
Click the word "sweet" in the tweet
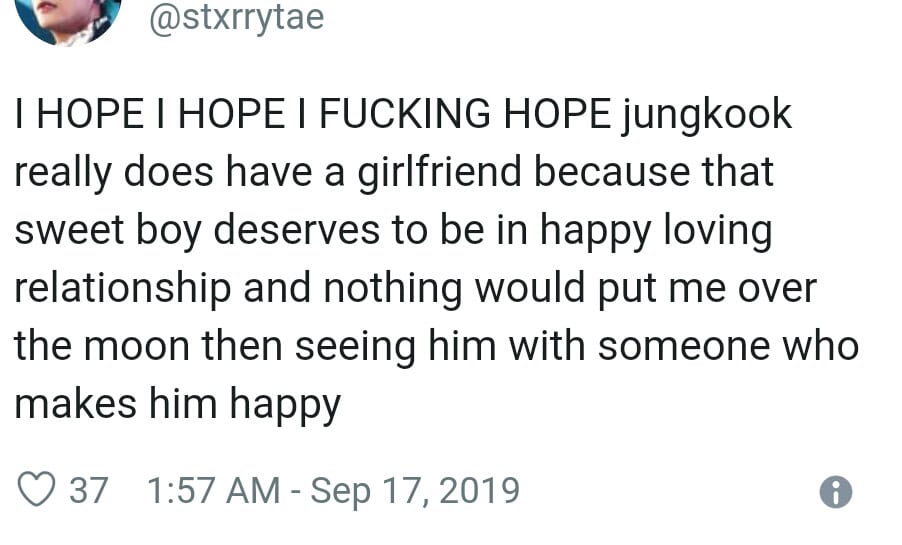[x=64, y=231]
